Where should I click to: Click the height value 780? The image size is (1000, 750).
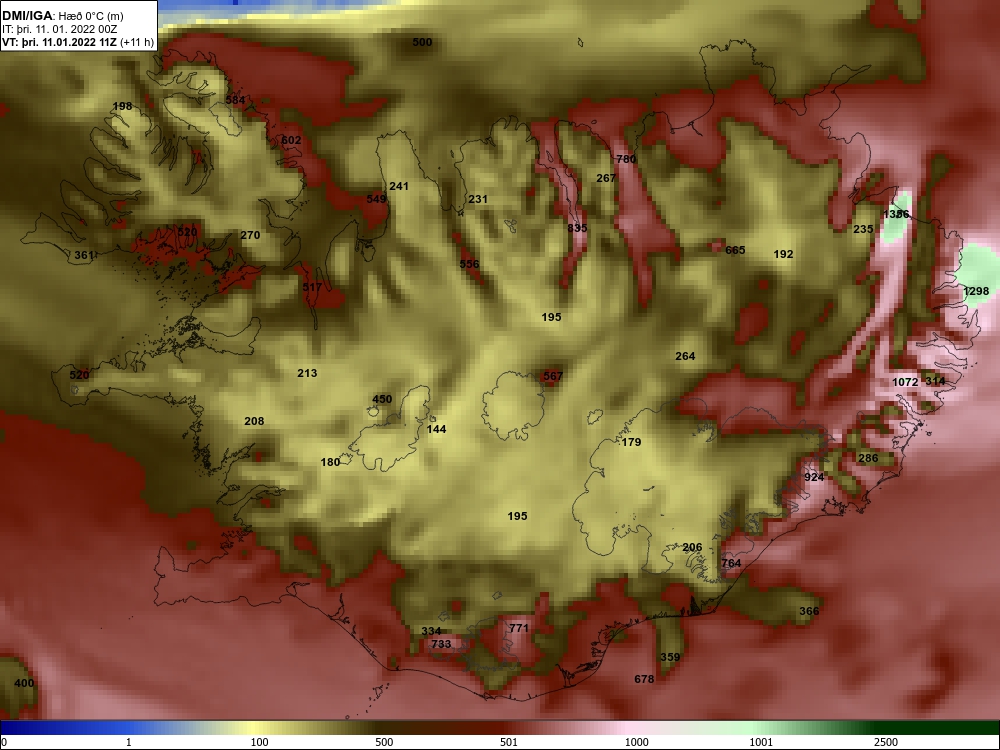point(626,159)
